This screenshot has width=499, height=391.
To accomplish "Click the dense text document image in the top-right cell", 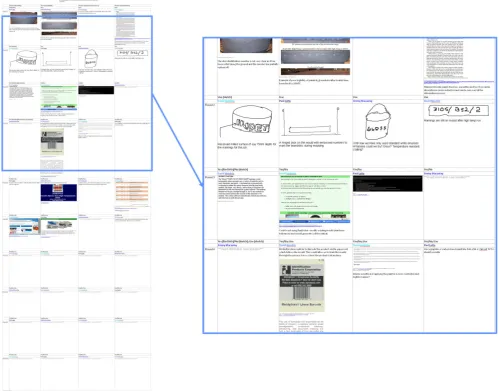I will pyautogui.click(x=445, y=59).
